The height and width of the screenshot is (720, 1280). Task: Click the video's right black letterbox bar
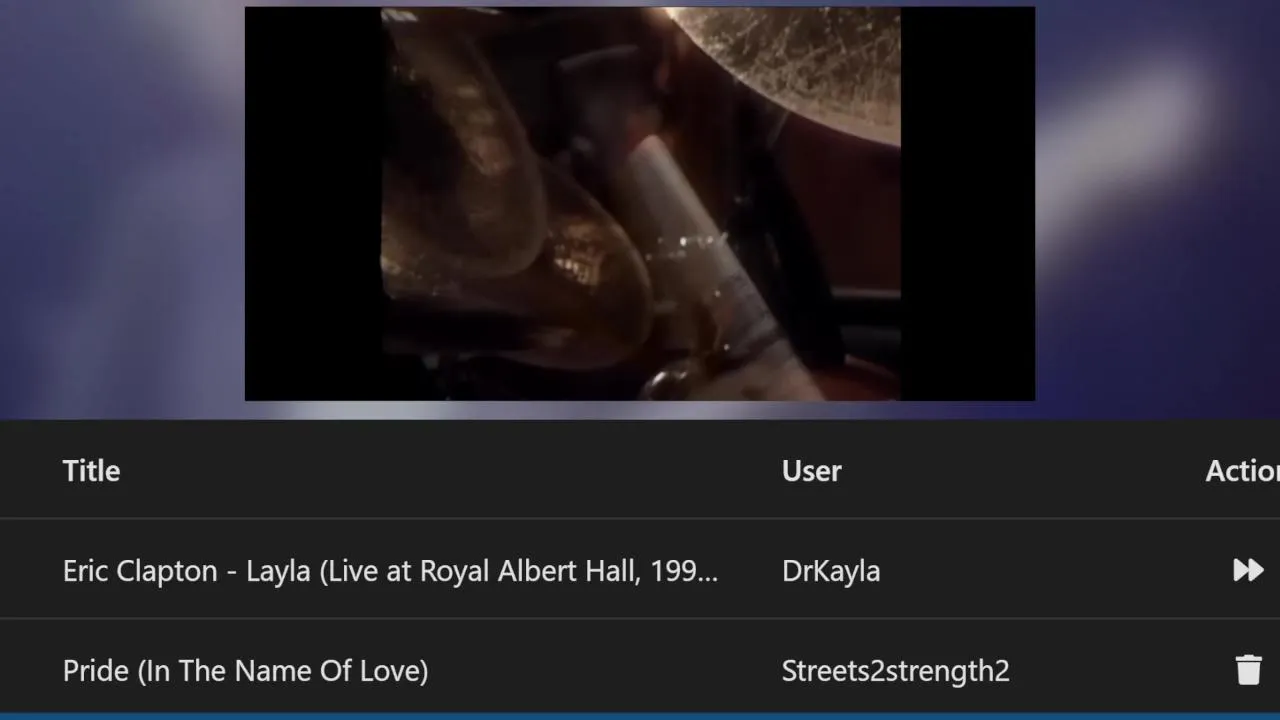click(x=967, y=204)
